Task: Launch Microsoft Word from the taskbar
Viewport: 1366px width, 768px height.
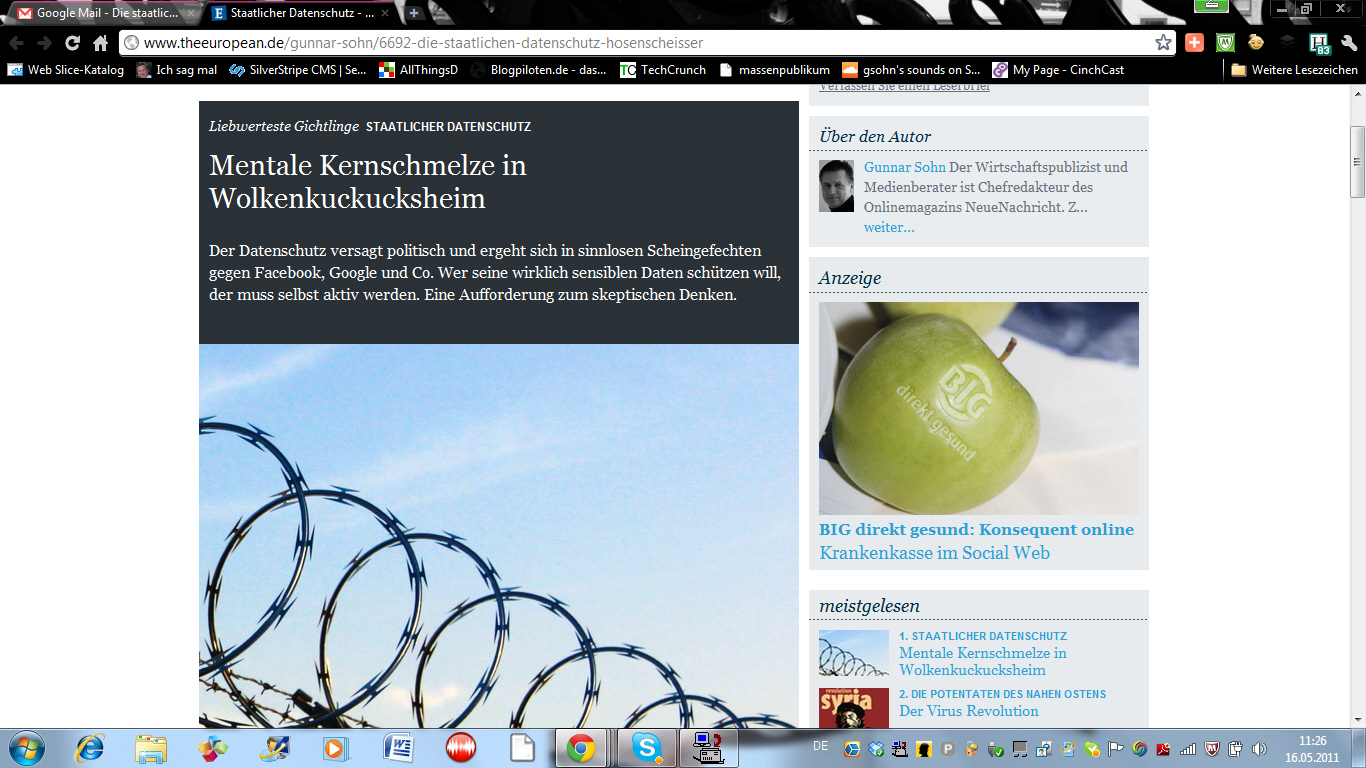Action: pyautogui.click(x=398, y=747)
